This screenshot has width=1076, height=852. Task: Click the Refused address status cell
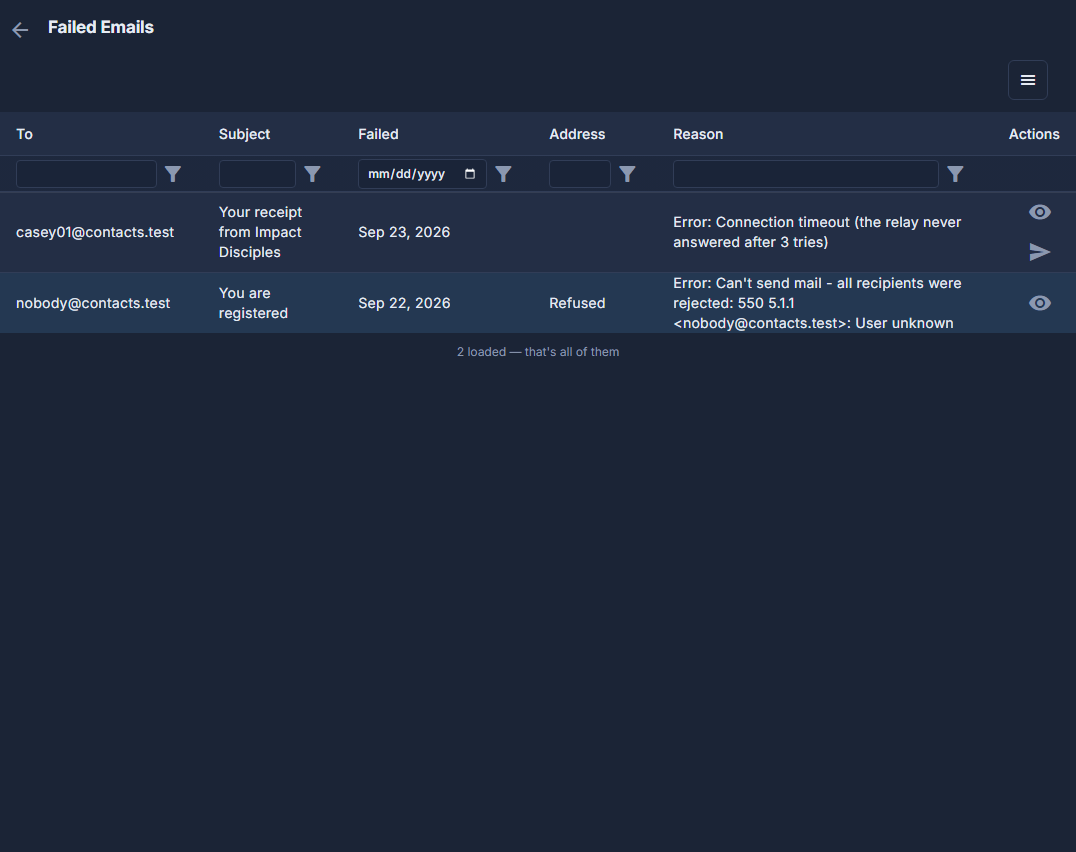(x=577, y=303)
